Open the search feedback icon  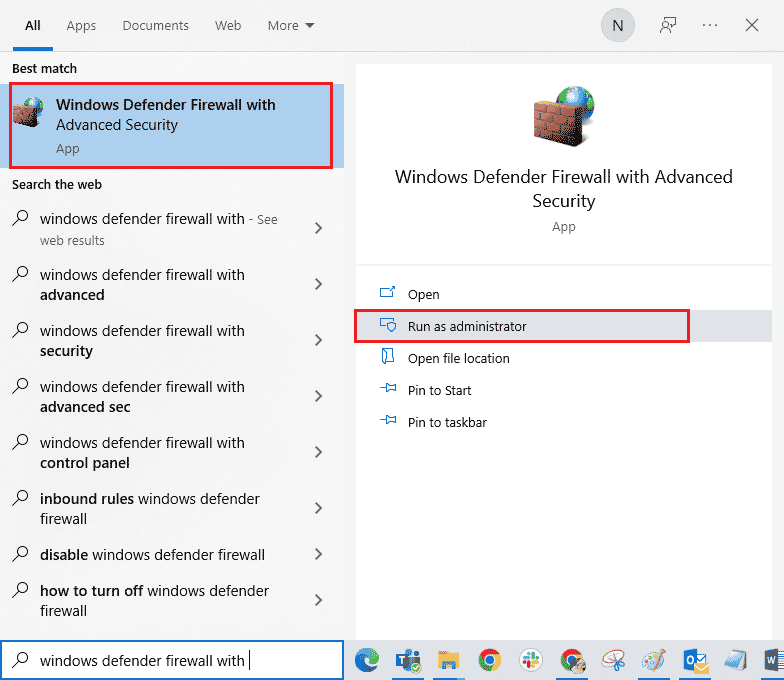pyautogui.click(x=668, y=25)
